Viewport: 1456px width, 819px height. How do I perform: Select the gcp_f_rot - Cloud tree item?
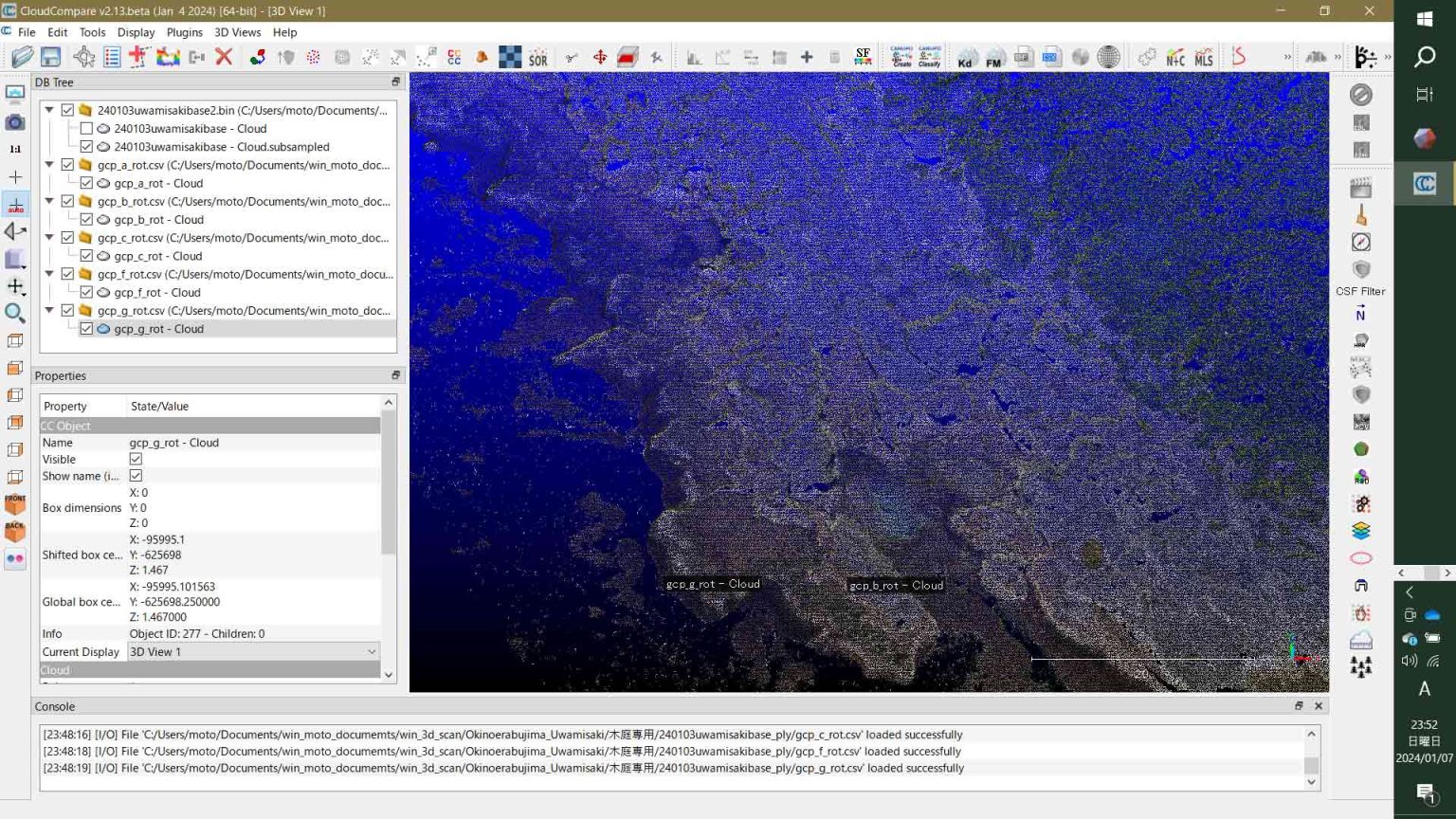click(x=157, y=292)
